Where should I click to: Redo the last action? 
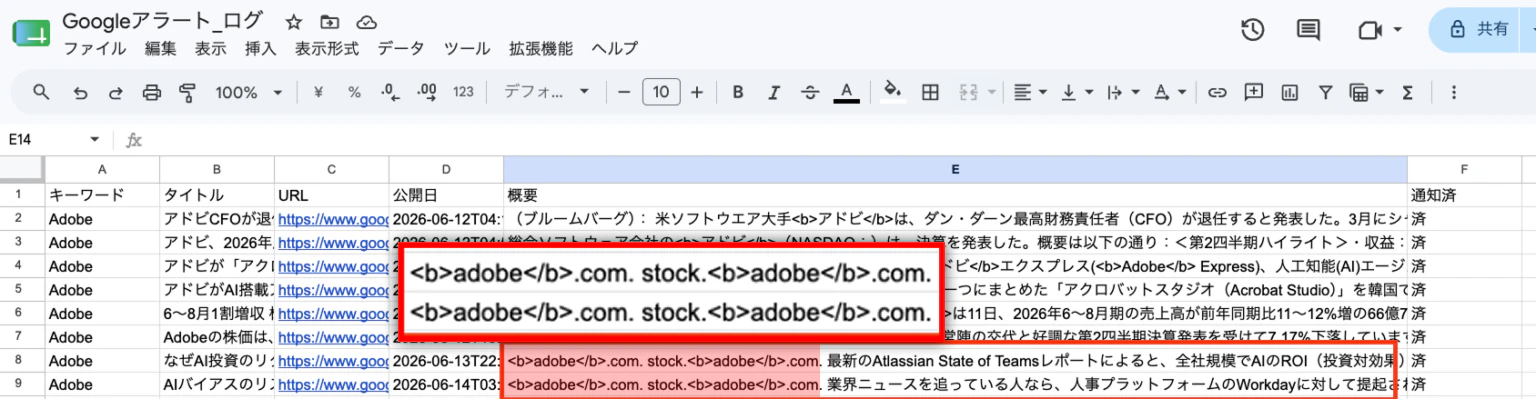tap(116, 92)
